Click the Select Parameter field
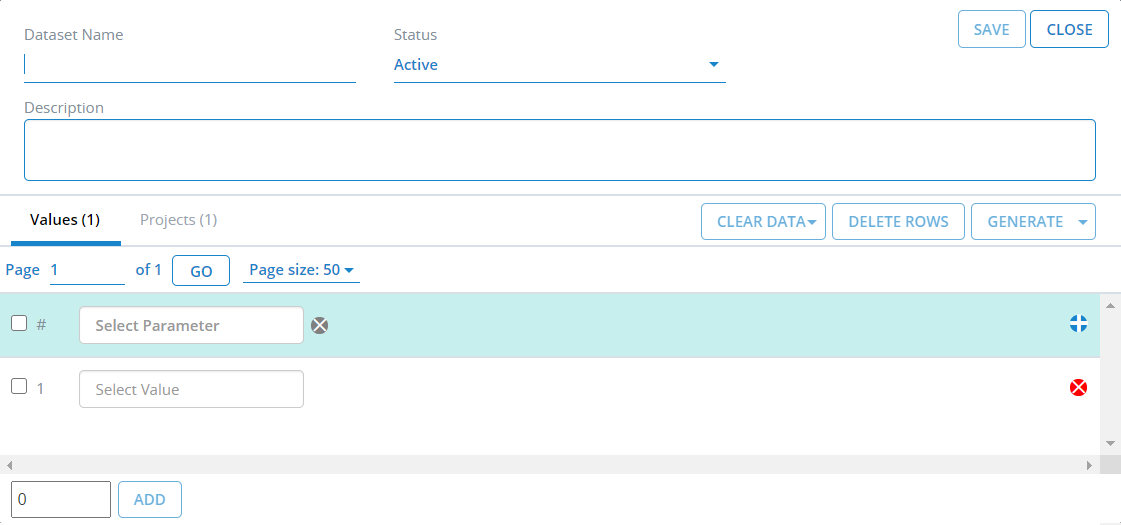 191,325
